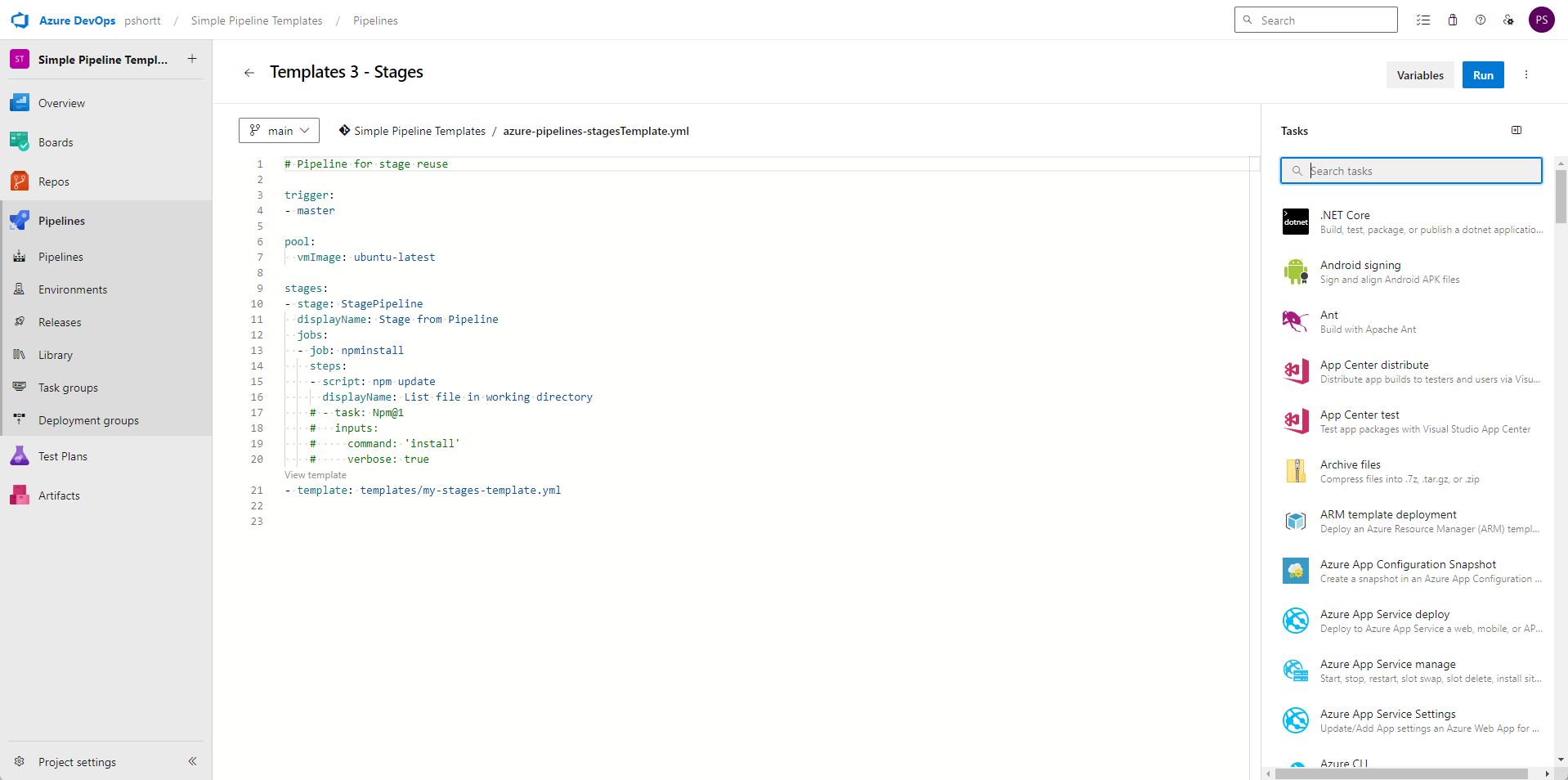Toggle the Tasks panel collapse icon
Screen dimensions: 1568x780
(1516, 130)
